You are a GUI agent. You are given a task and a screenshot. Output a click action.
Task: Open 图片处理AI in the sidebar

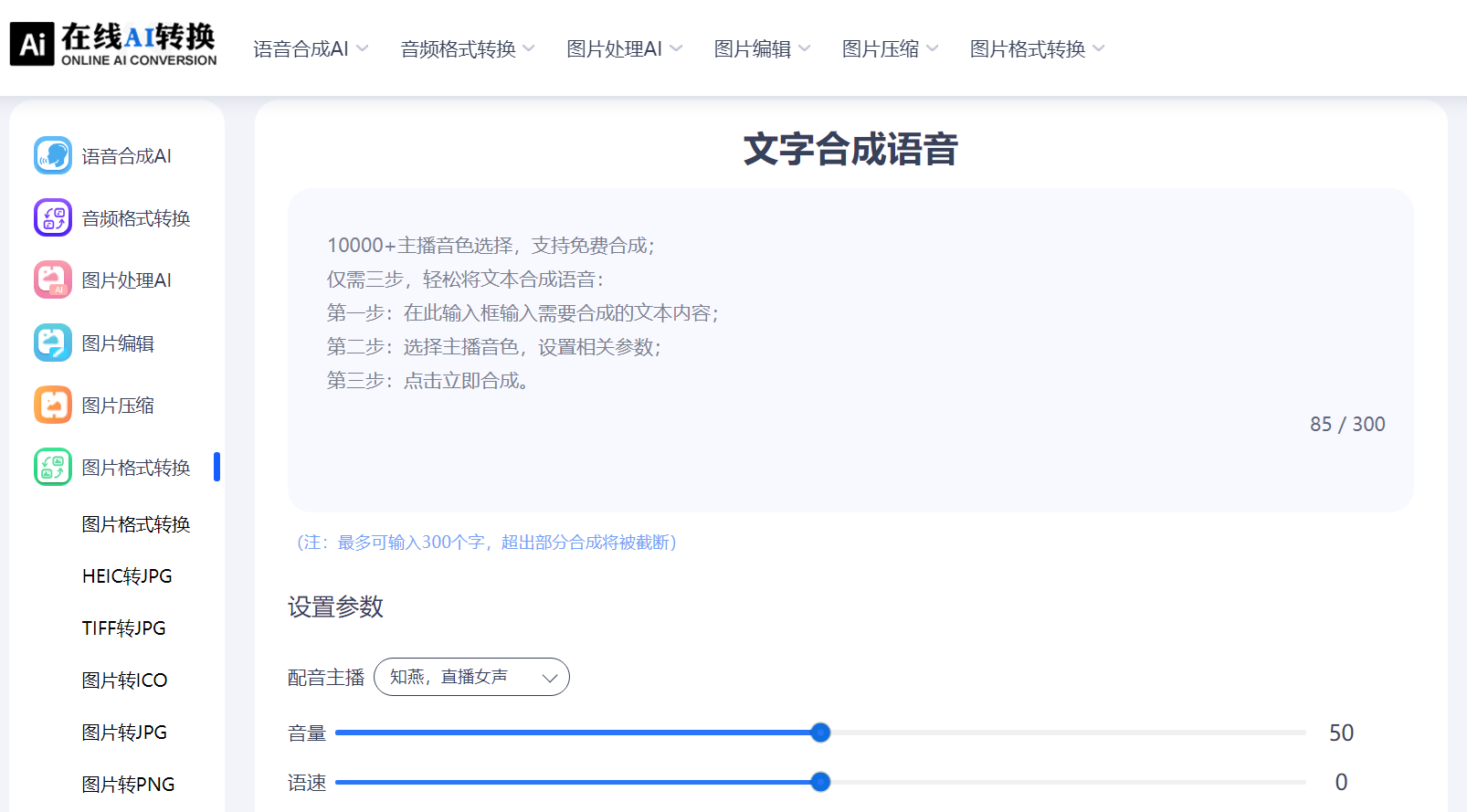tap(126, 280)
